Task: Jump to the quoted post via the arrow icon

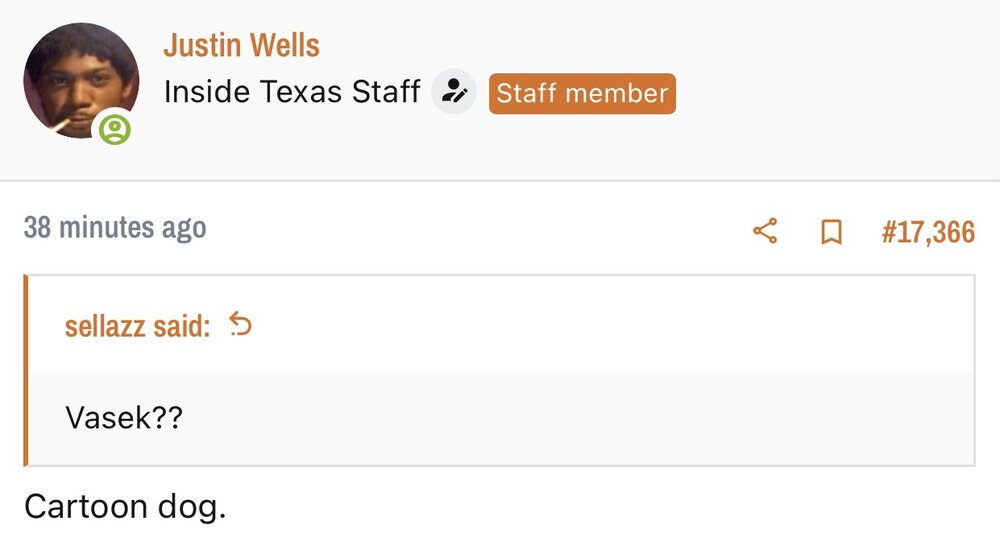Action: 240,324
